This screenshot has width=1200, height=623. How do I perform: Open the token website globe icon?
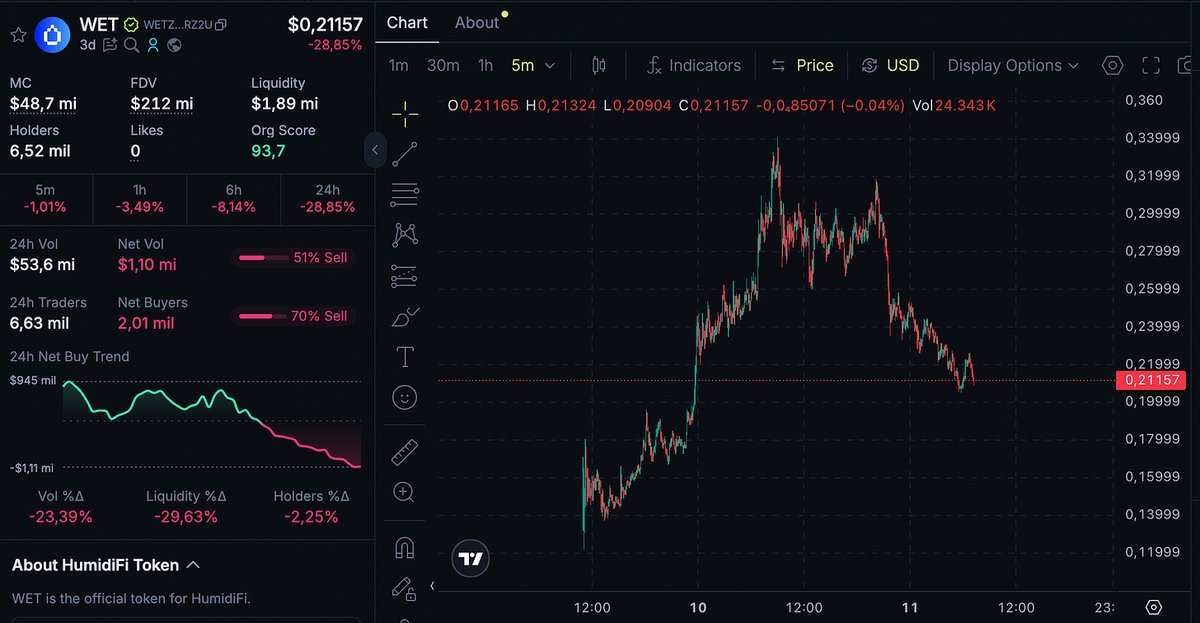[174, 45]
